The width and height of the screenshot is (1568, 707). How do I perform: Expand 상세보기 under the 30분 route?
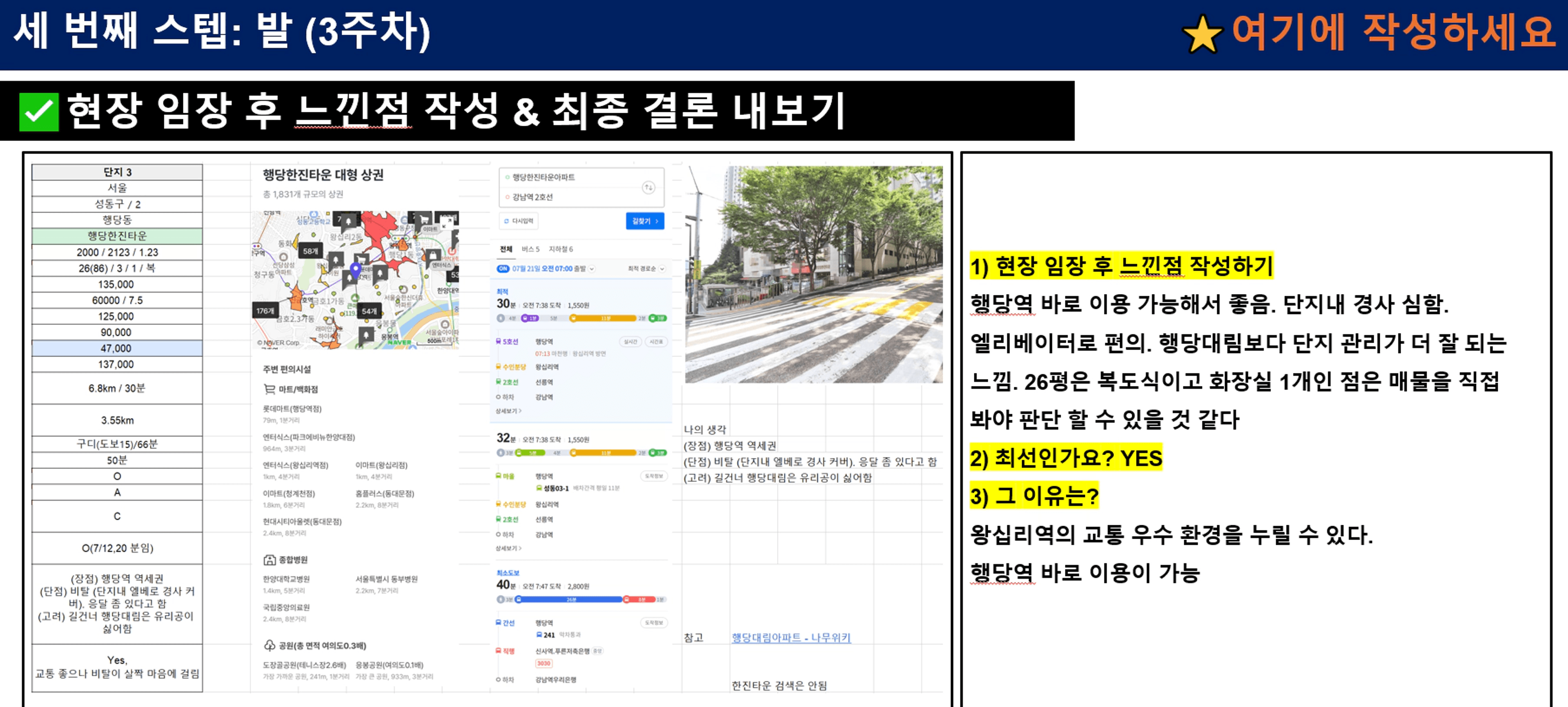(508, 411)
